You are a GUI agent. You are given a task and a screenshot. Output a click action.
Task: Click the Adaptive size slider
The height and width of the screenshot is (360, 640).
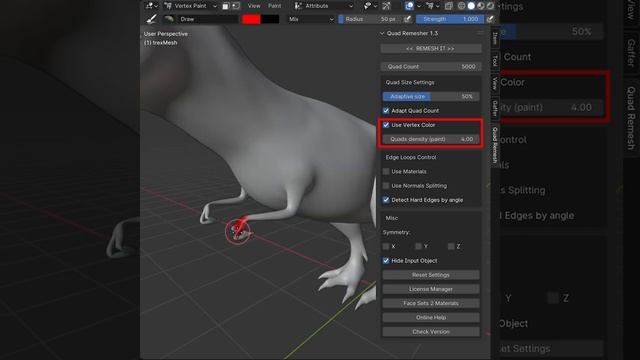(x=431, y=97)
